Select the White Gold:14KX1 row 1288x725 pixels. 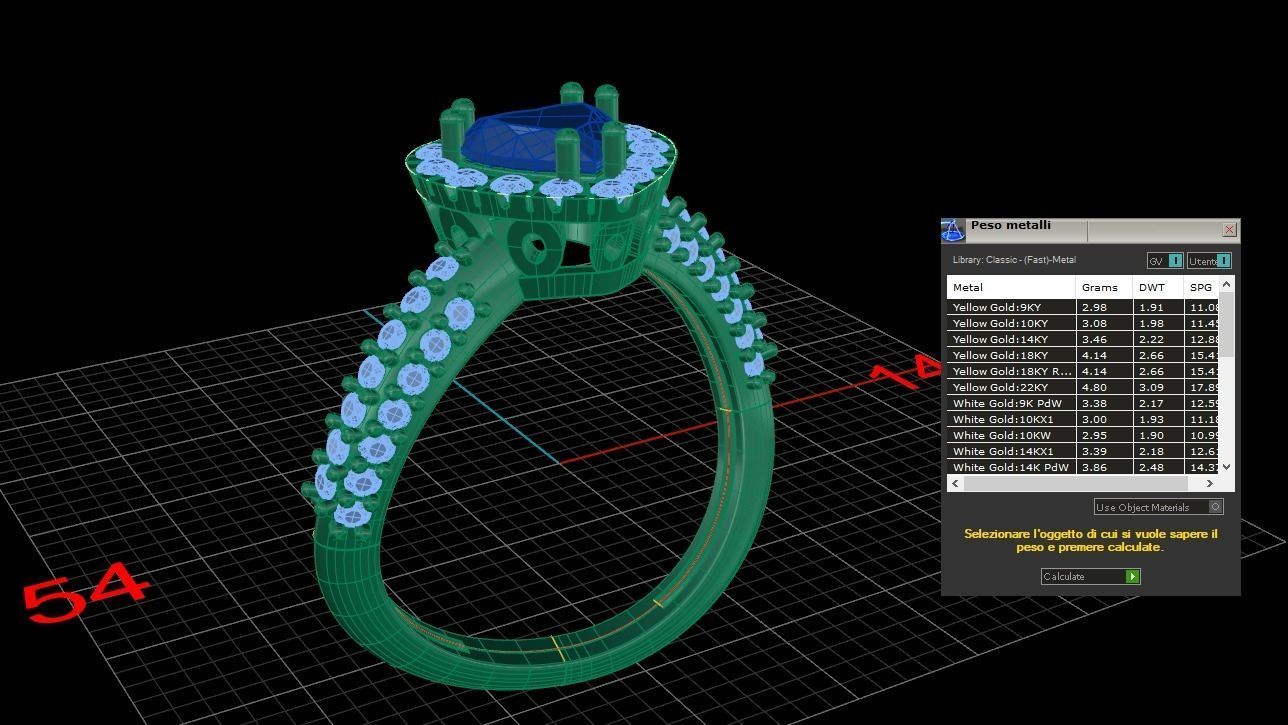(1083, 451)
